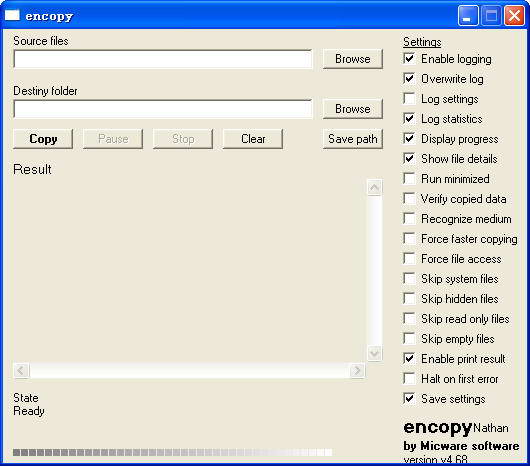Close the encopy window
The width and height of the screenshot is (530, 466).
coord(514,16)
